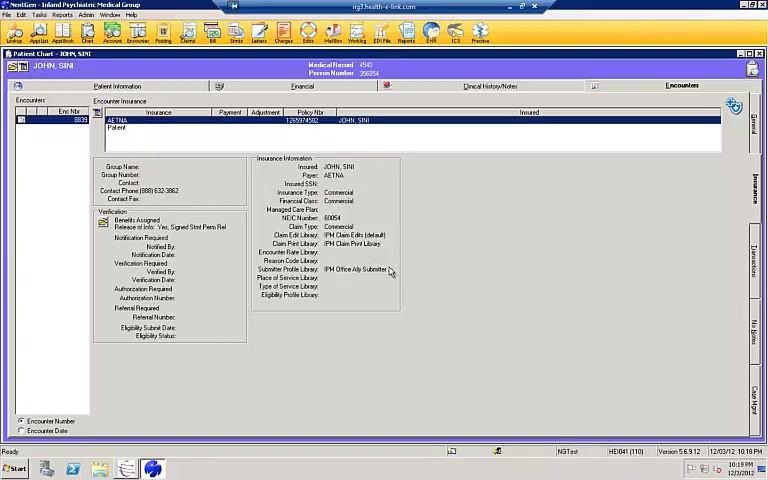Click the Bill toolbar icon
This screenshot has width=768, height=480.
click(x=212, y=33)
